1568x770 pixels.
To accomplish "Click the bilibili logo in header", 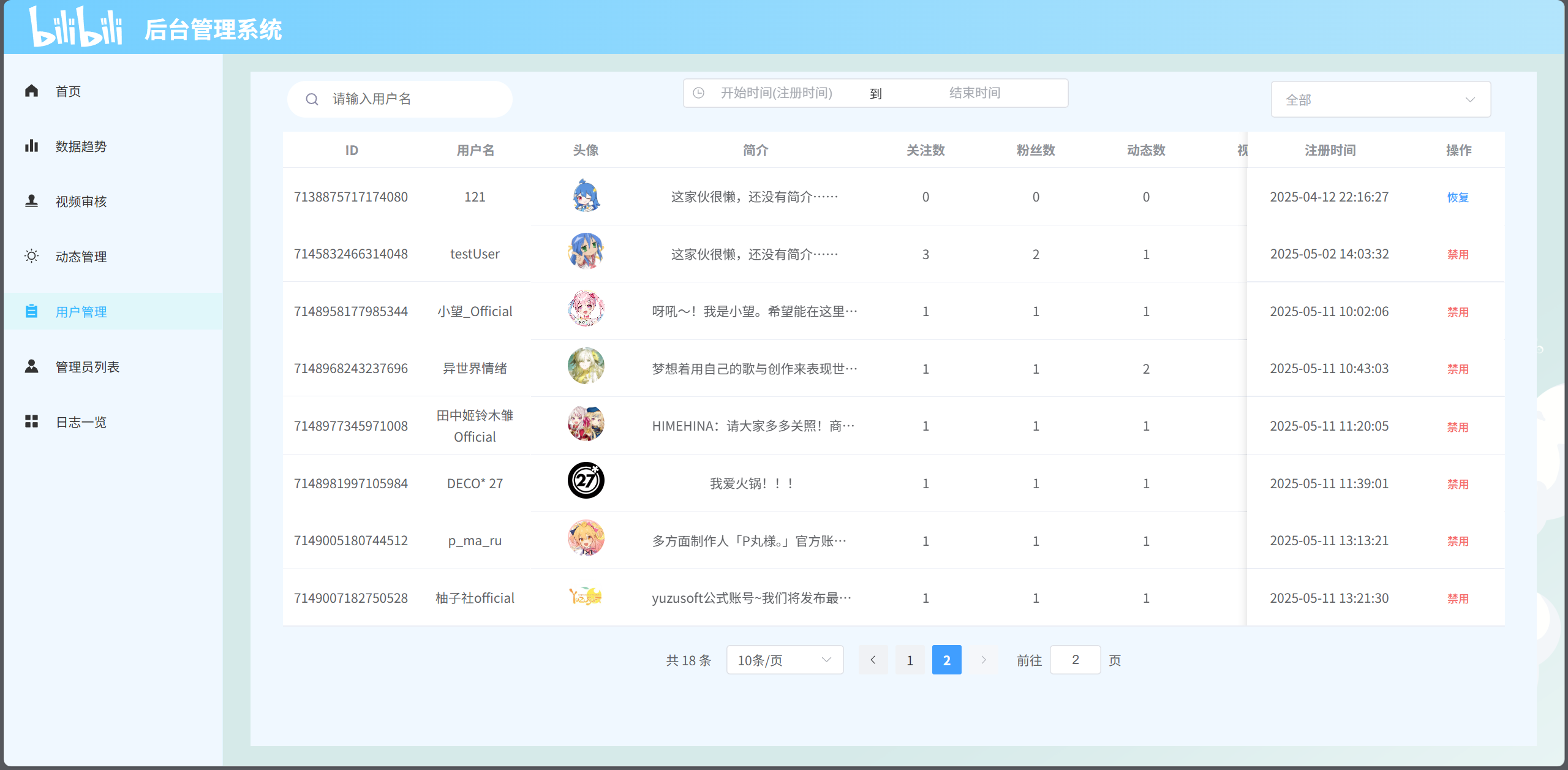I will tap(76, 27).
